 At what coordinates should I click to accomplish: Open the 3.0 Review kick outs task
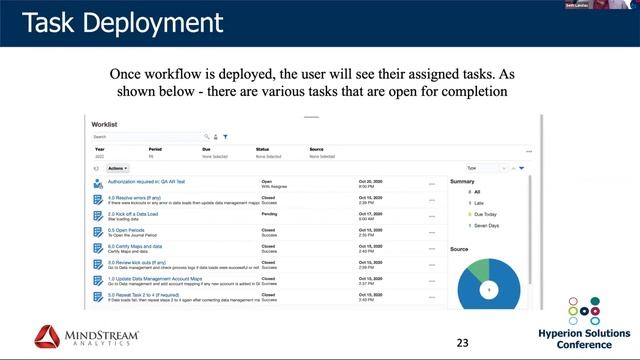click(137, 262)
